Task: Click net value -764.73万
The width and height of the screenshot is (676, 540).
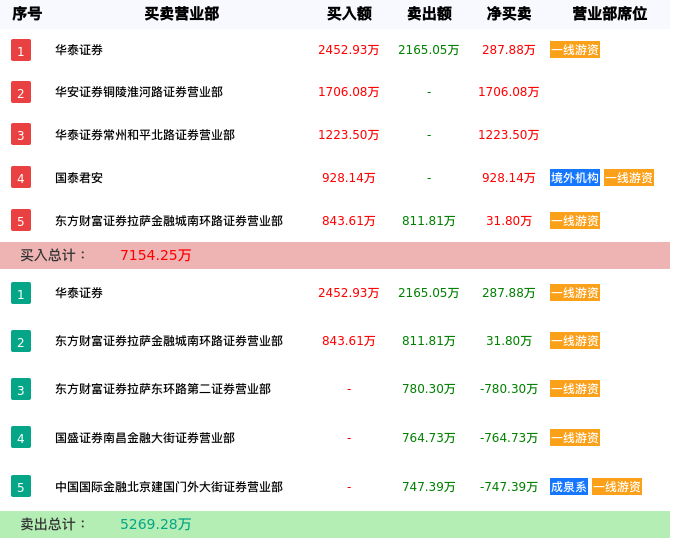Action: point(509,438)
